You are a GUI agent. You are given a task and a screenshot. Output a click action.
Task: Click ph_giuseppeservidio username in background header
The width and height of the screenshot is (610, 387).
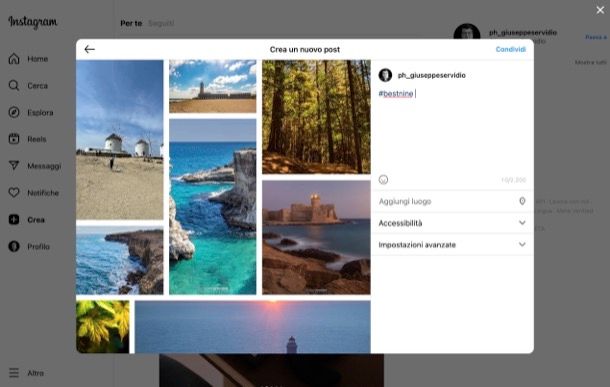pyautogui.click(x=523, y=33)
